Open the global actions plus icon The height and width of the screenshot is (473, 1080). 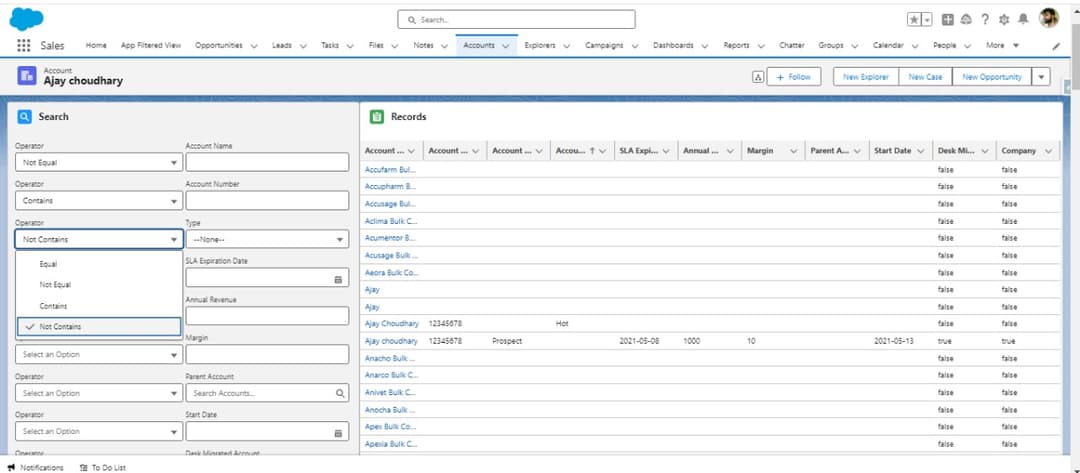point(948,20)
